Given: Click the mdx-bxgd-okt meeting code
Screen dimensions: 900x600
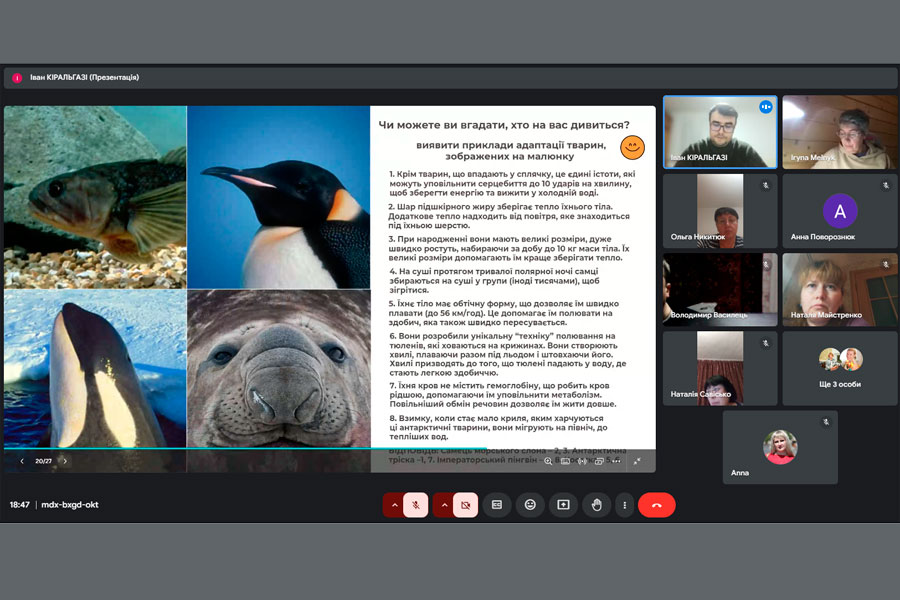Looking at the screenshot, I should point(69,505).
